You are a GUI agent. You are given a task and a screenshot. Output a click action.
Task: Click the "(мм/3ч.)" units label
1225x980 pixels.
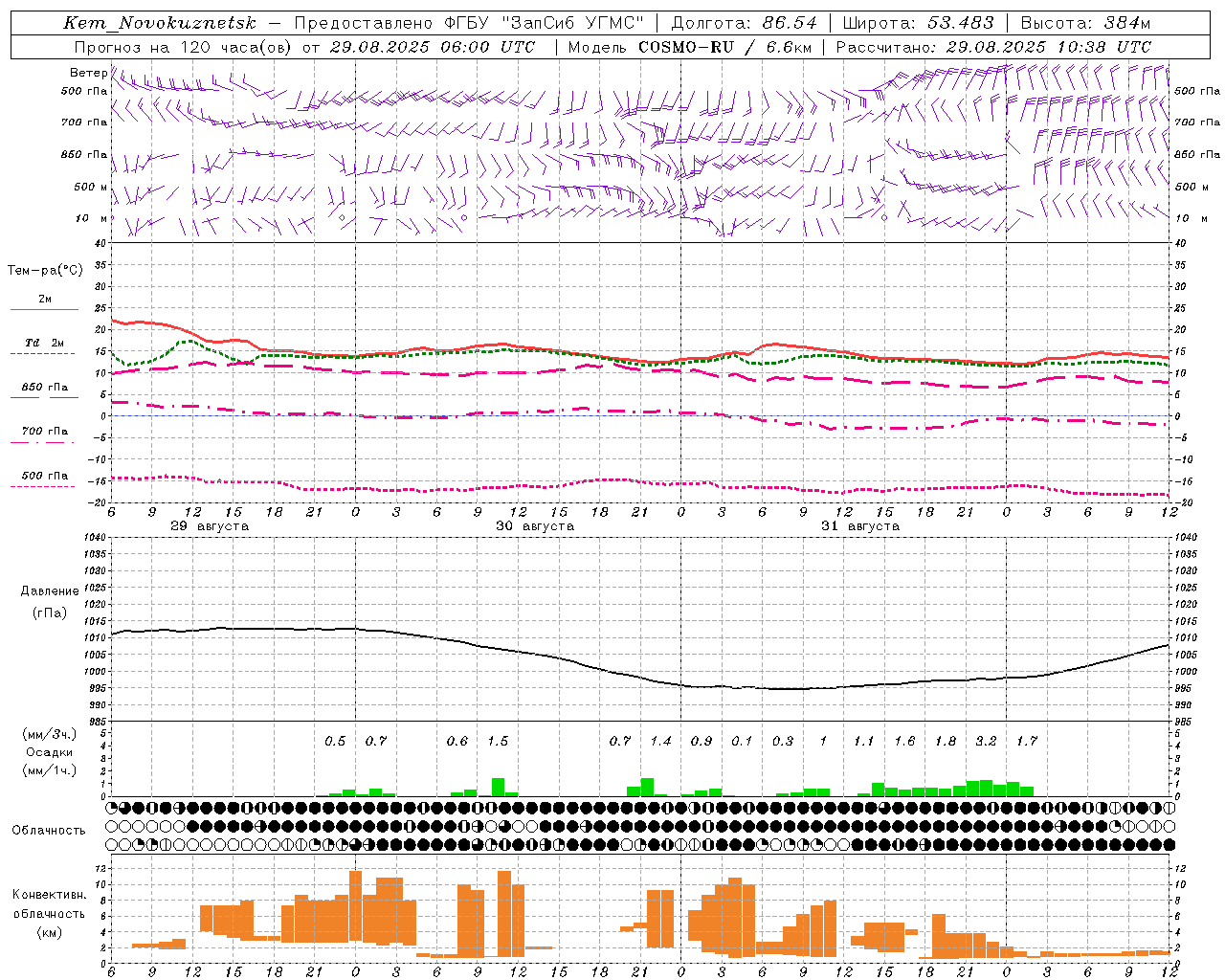pyautogui.click(x=49, y=734)
